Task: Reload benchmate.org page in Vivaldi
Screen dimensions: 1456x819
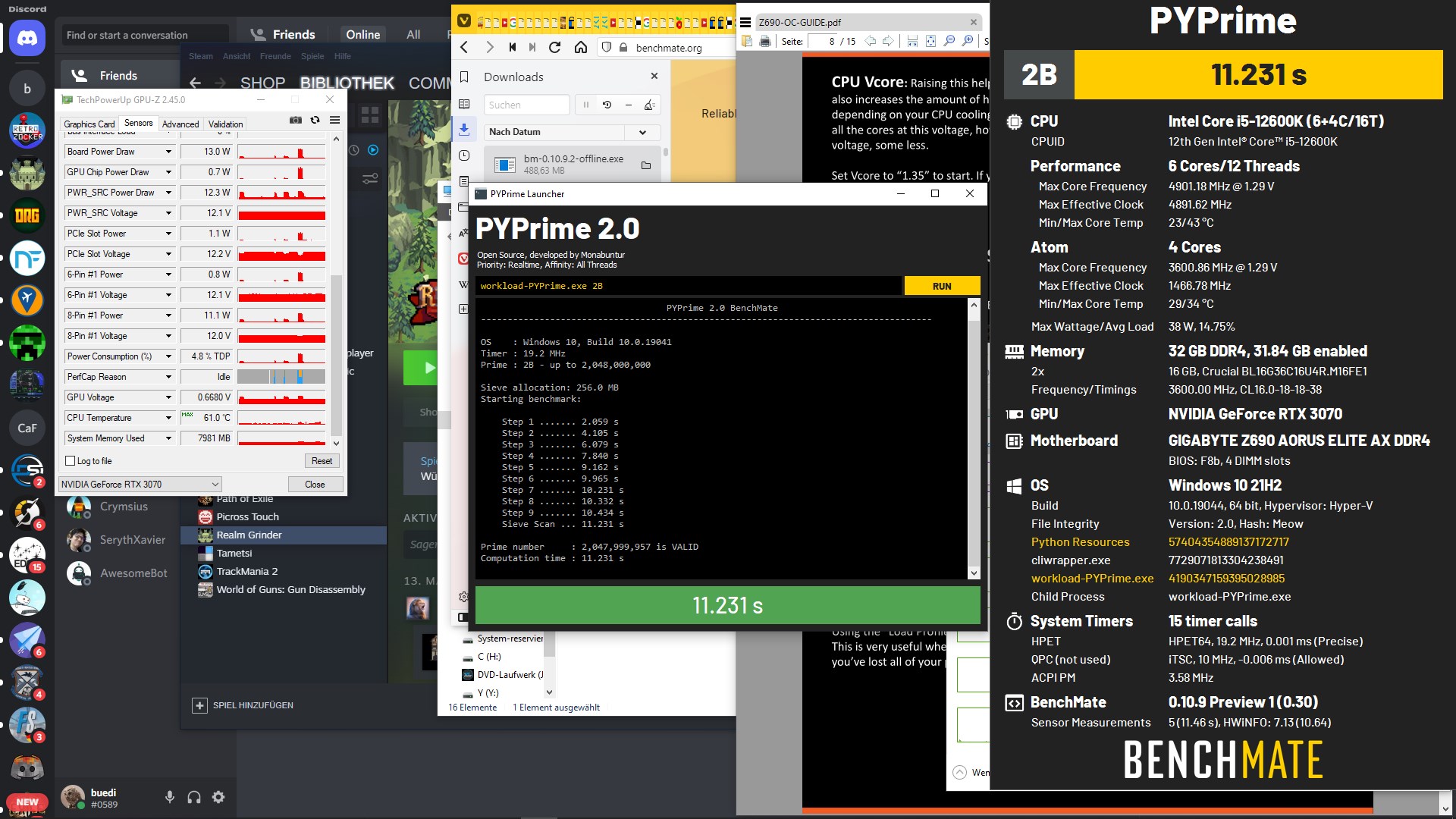Action: coord(555,47)
